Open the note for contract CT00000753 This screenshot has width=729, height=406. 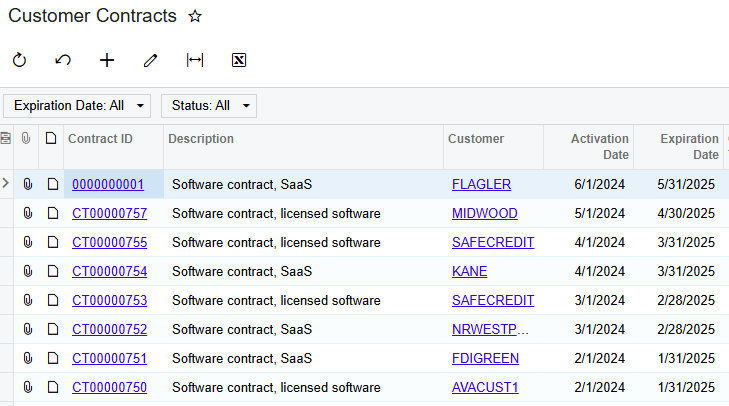pyautogui.click(x=53, y=300)
